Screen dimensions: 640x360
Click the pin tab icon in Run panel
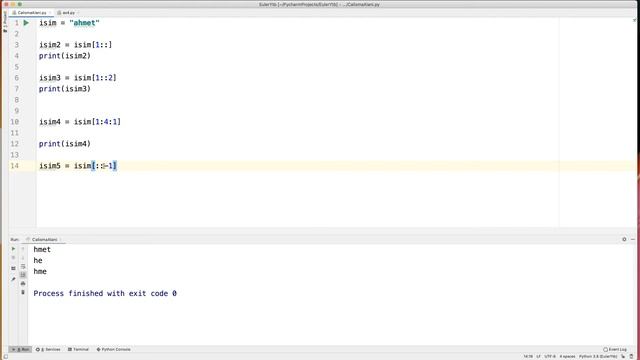13,279
